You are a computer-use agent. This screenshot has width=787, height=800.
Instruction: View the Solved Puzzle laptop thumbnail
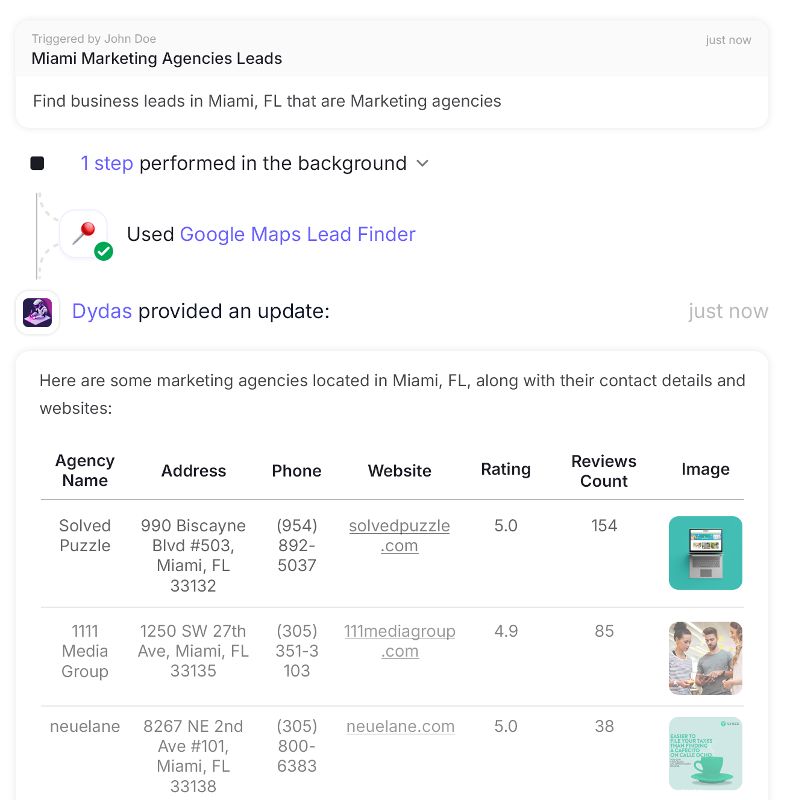coord(705,553)
